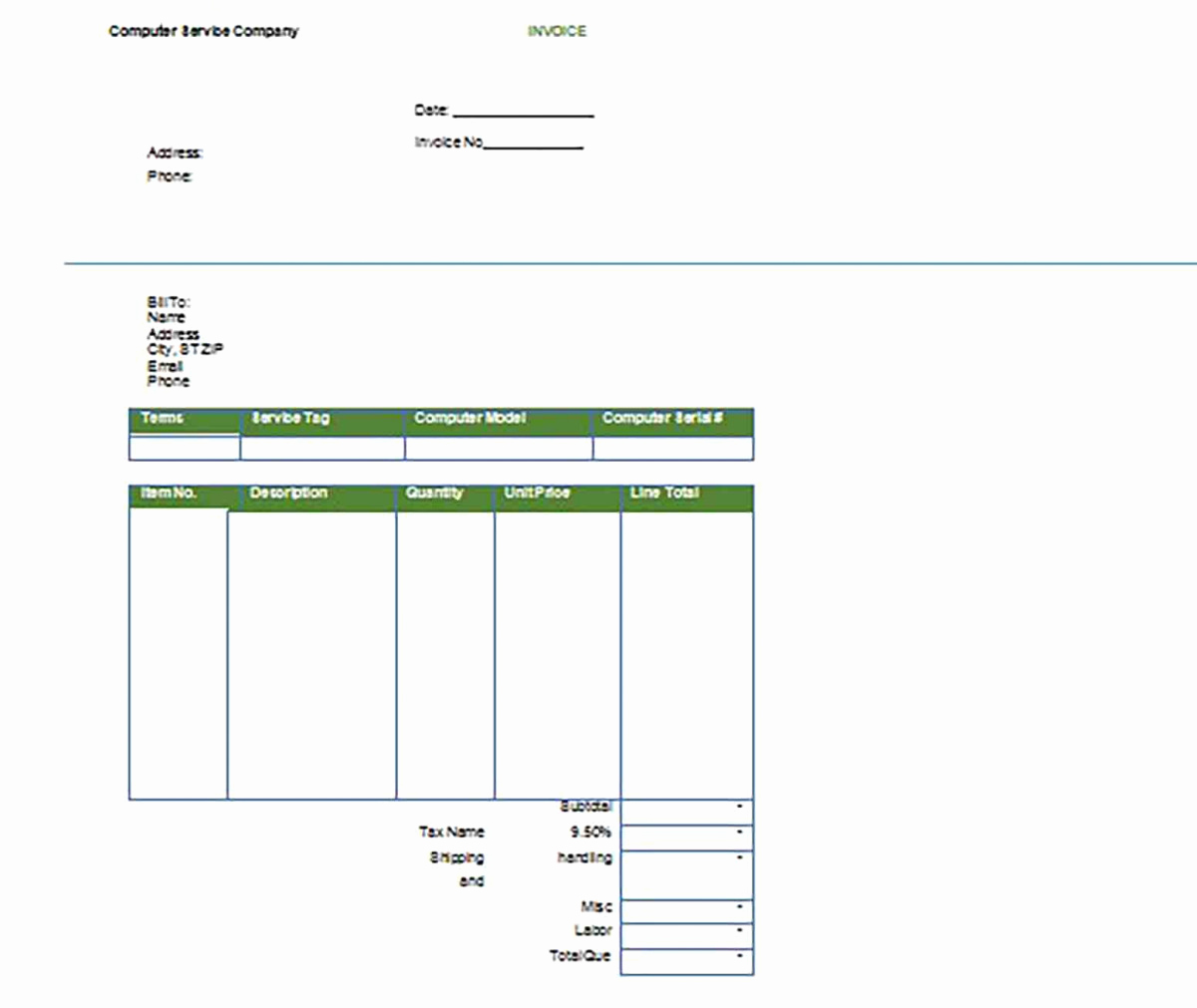Click the Shipping label
The height and width of the screenshot is (1008, 1197).
(457, 857)
